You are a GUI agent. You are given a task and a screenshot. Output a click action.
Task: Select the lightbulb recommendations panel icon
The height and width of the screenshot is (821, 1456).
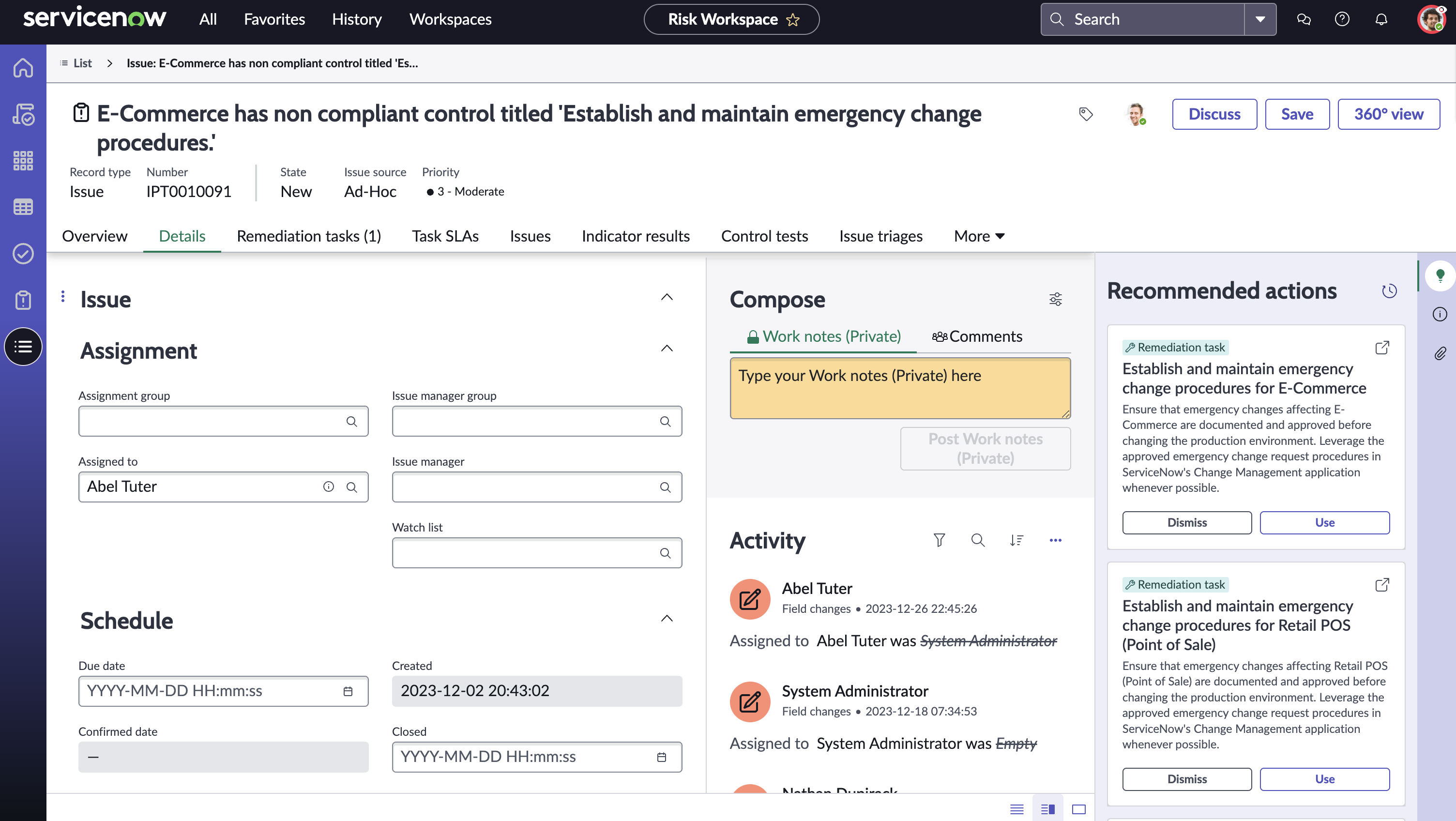tap(1440, 275)
